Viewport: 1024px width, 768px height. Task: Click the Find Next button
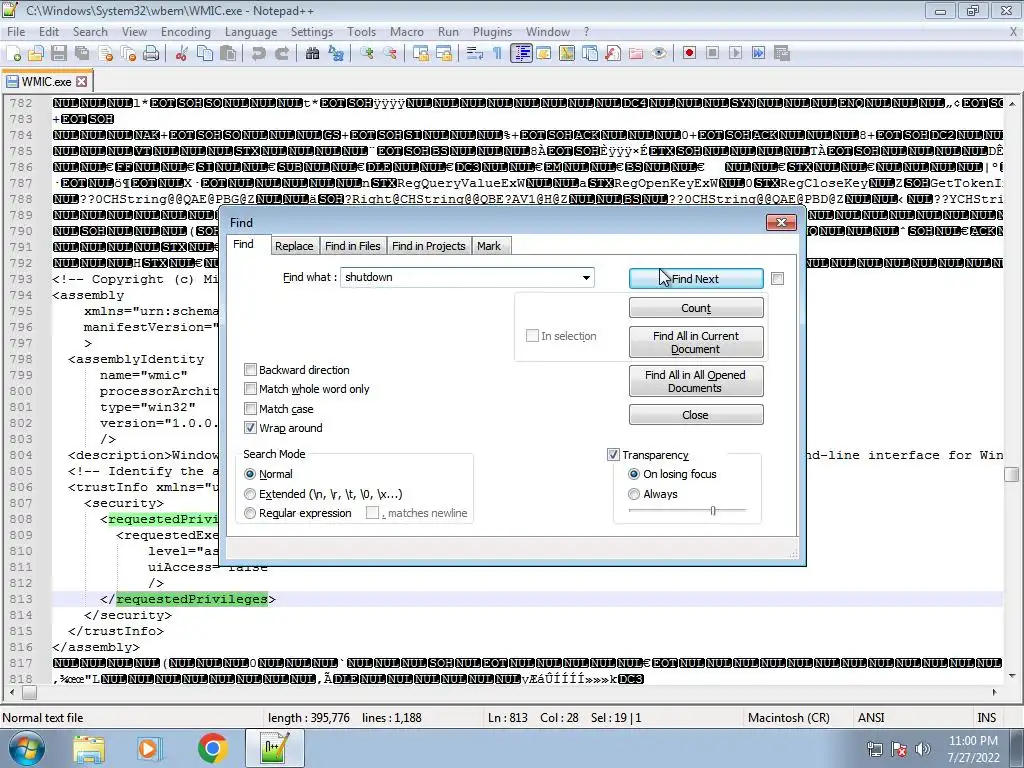click(696, 279)
